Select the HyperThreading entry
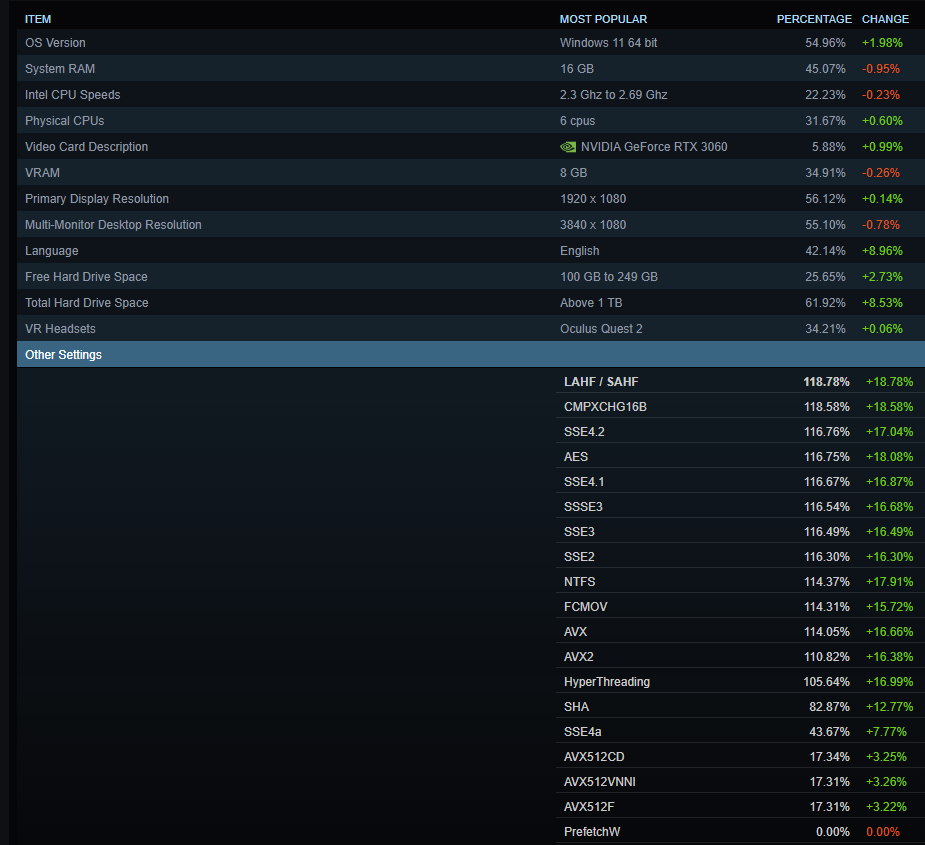The image size is (925, 845). point(607,682)
